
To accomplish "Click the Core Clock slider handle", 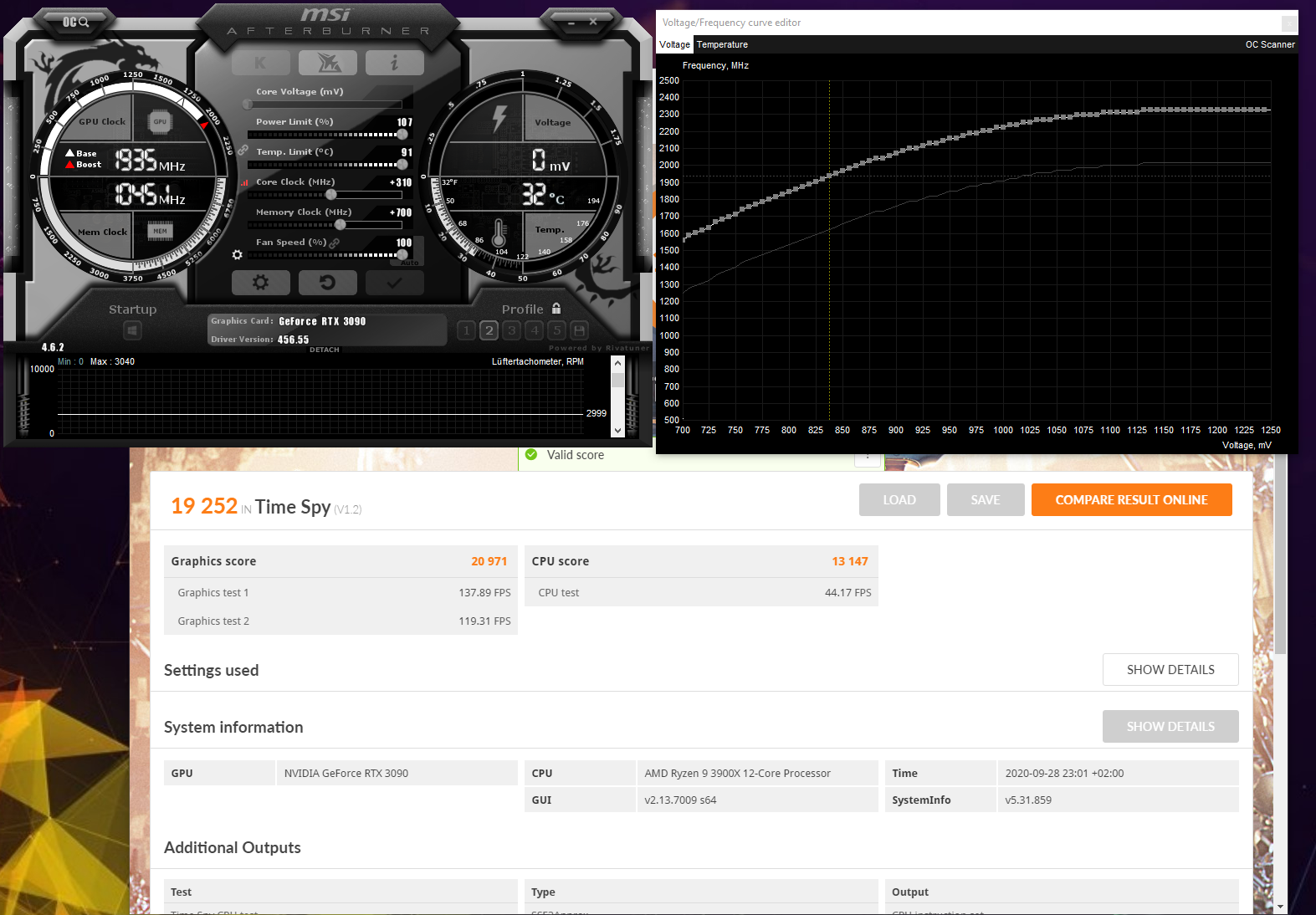I will tap(331, 195).
